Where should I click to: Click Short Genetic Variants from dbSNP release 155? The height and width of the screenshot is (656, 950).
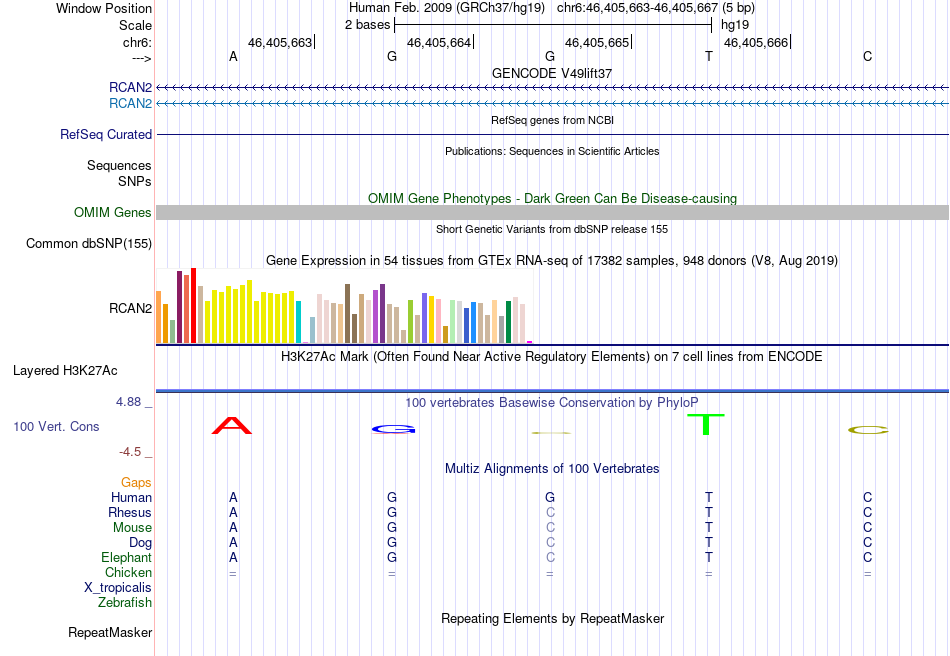[552, 229]
